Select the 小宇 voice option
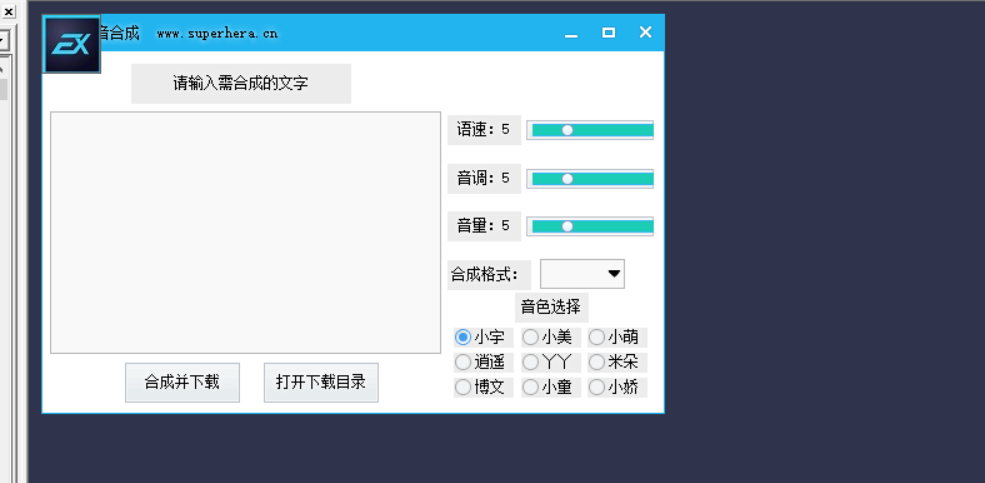985x483 pixels. pos(463,337)
